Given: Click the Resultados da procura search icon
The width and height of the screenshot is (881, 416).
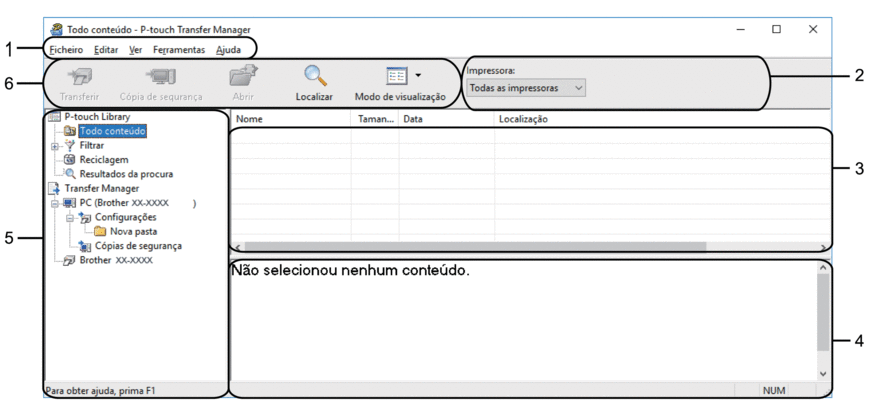Looking at the screenshot, I should tap(71, 174).
